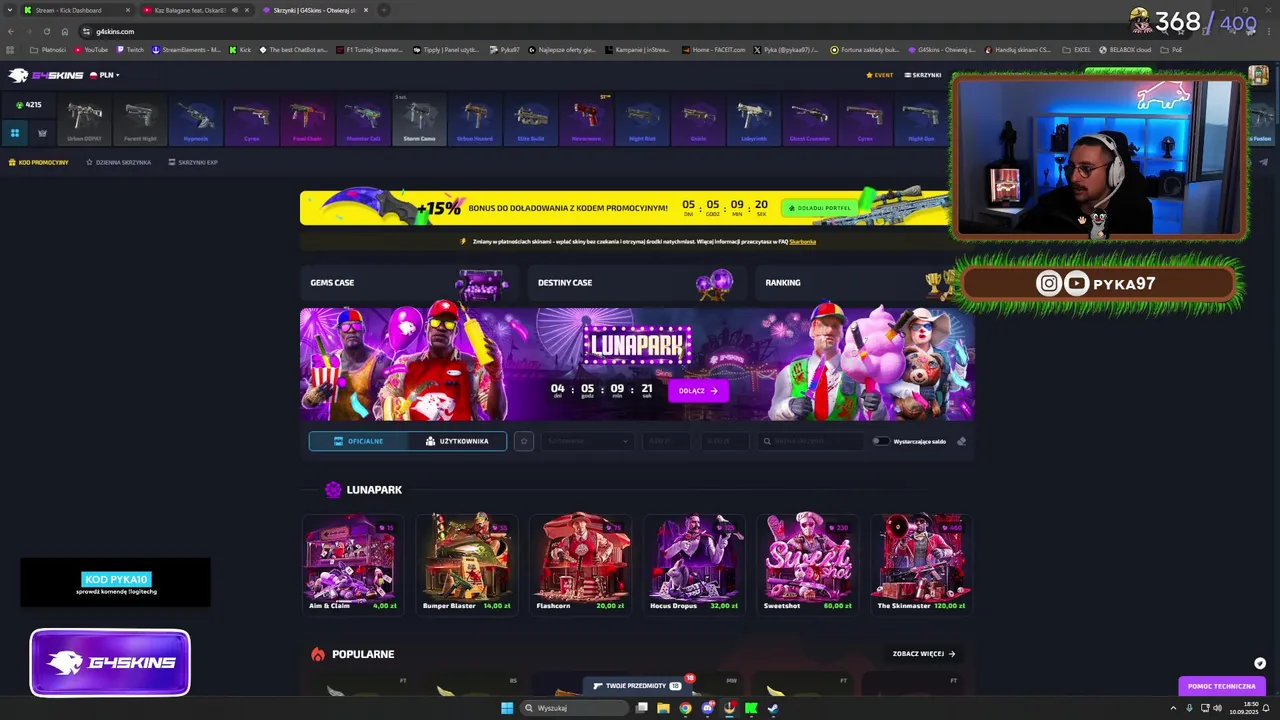Viewport: 1280px width, 720px height.
Task: Open the TWOJE PRZEDMIOTY bar
Action: point(637,686)
